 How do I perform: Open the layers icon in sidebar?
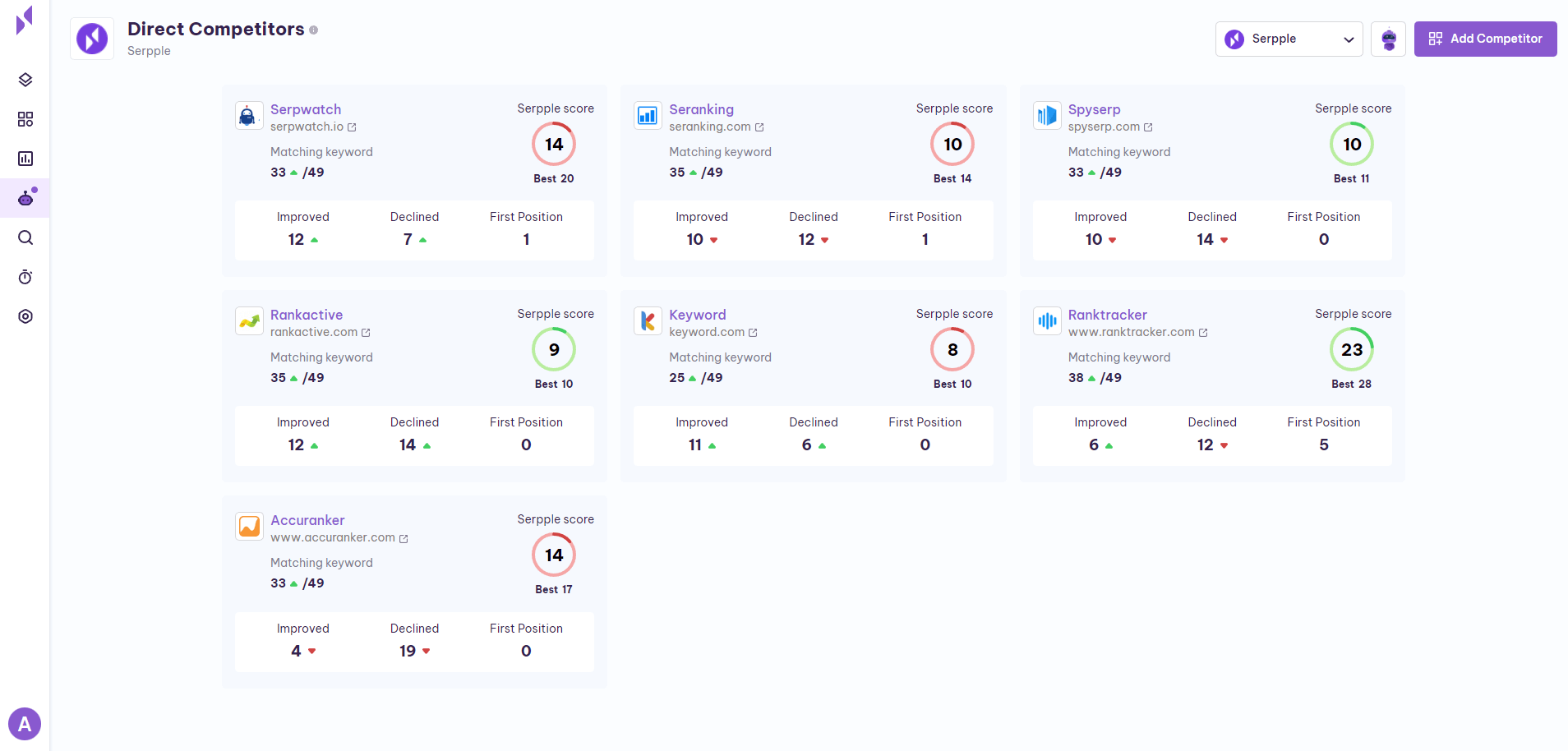click(25, 80)
